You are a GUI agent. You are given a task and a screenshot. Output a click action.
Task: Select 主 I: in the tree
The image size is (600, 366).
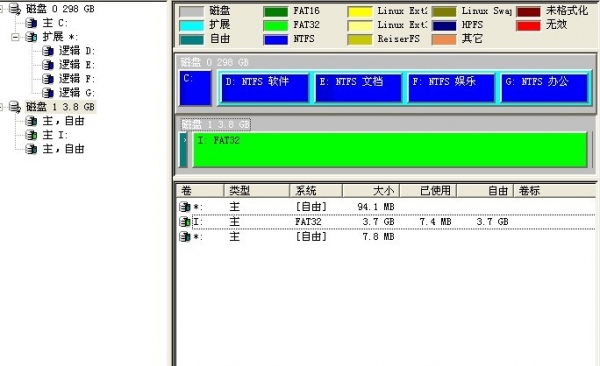[x=55, y=135]
